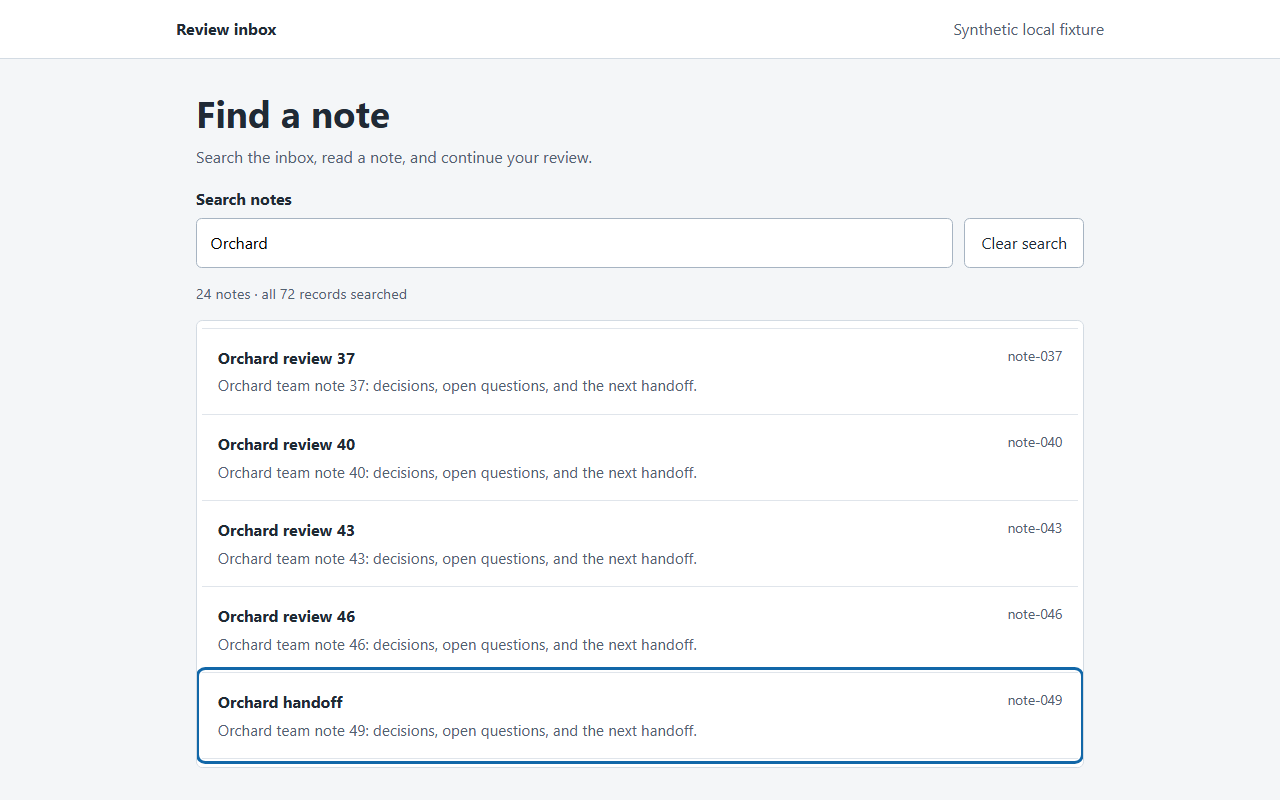The height and width of the screenshot is (800, 1280).
Task: Click the Orchard team note 43 description
Action: tap(457, 558)
